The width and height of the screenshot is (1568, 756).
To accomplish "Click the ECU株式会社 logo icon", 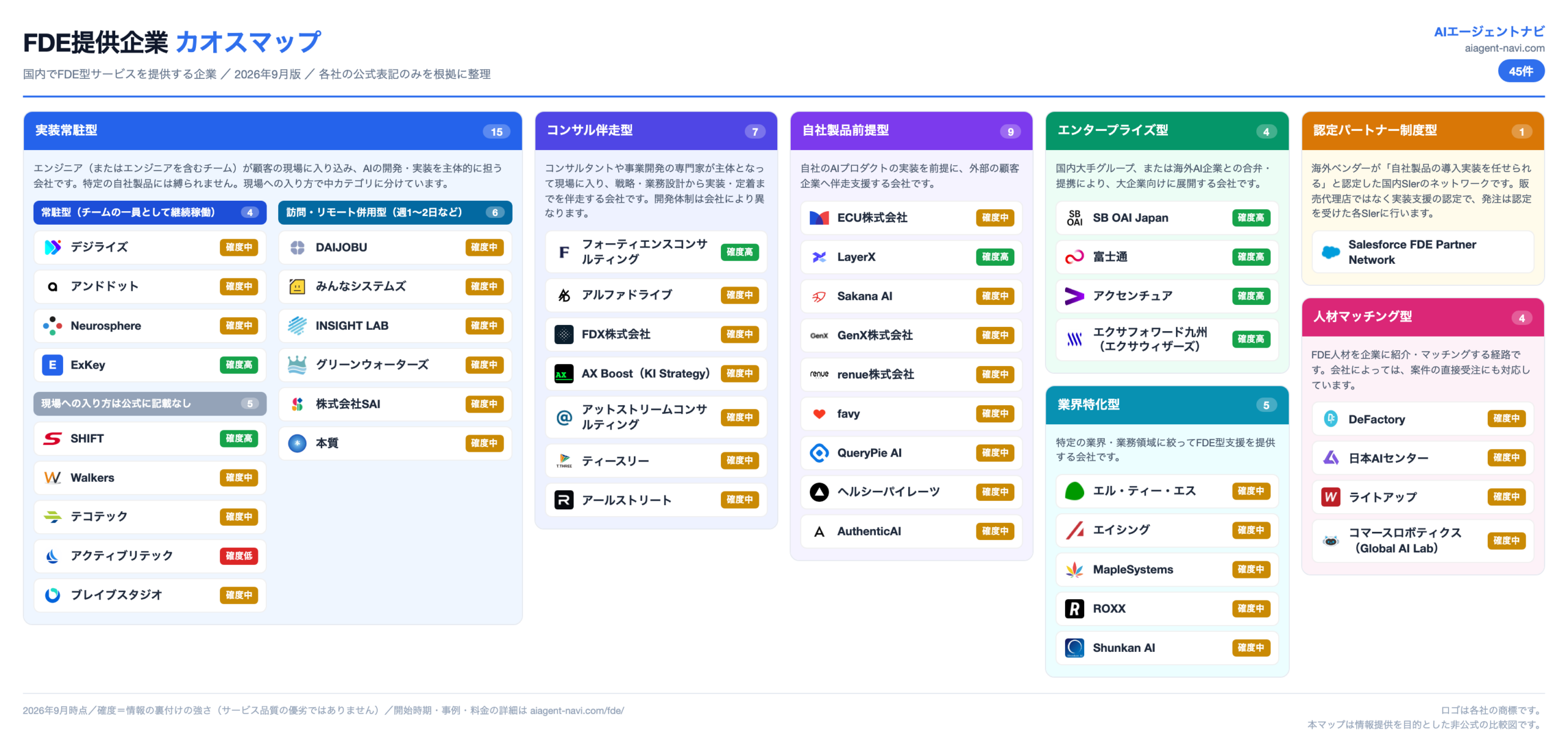I will tap(819, 218).
